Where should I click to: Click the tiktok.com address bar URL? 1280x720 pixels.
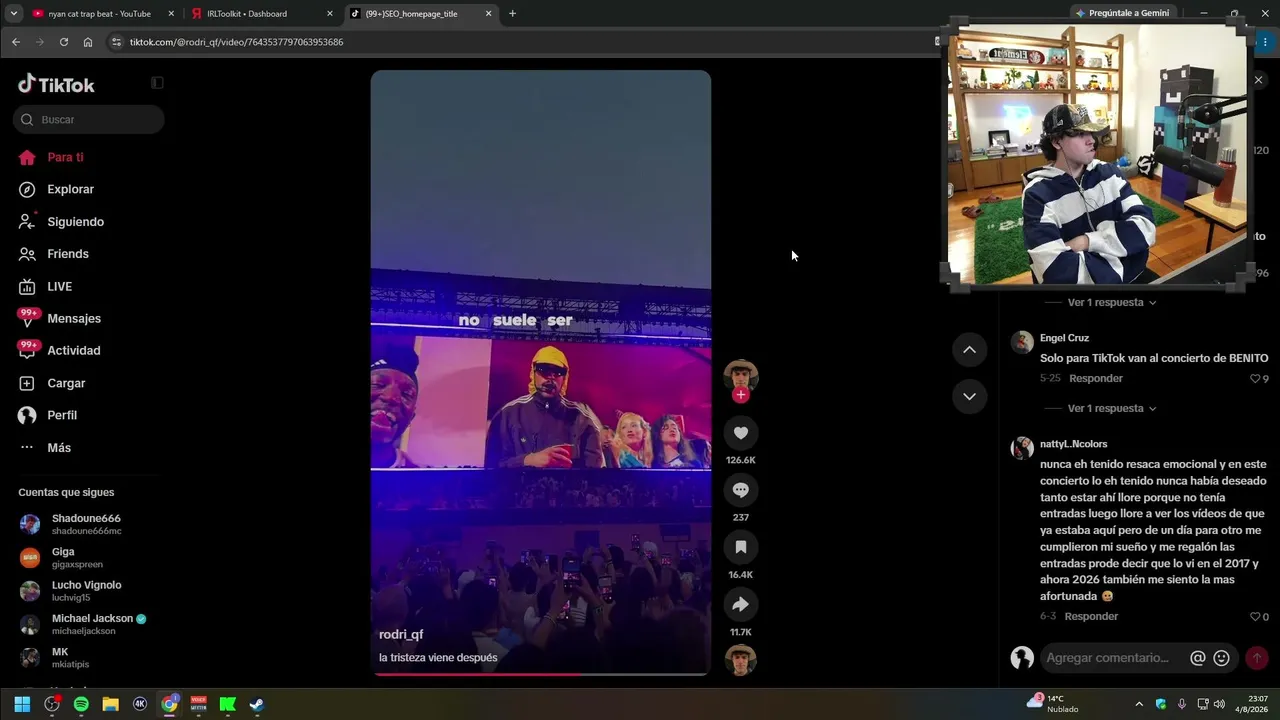point(236,42)
